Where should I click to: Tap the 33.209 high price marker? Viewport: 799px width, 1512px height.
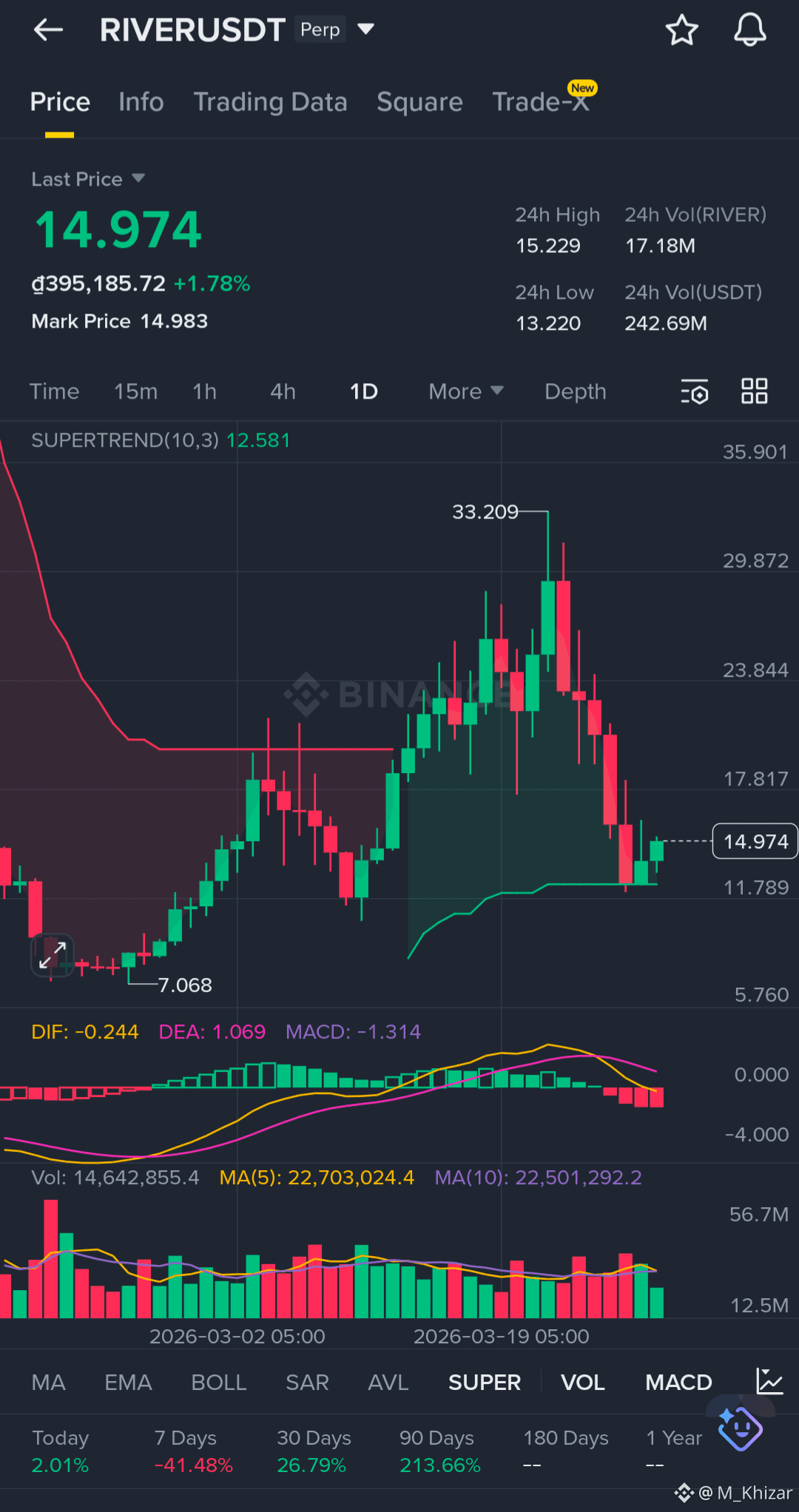pos(485,511)
